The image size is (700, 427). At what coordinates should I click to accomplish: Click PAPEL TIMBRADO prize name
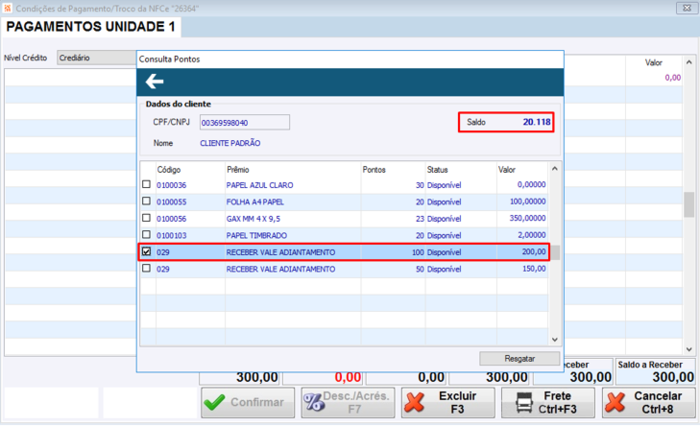256,235
